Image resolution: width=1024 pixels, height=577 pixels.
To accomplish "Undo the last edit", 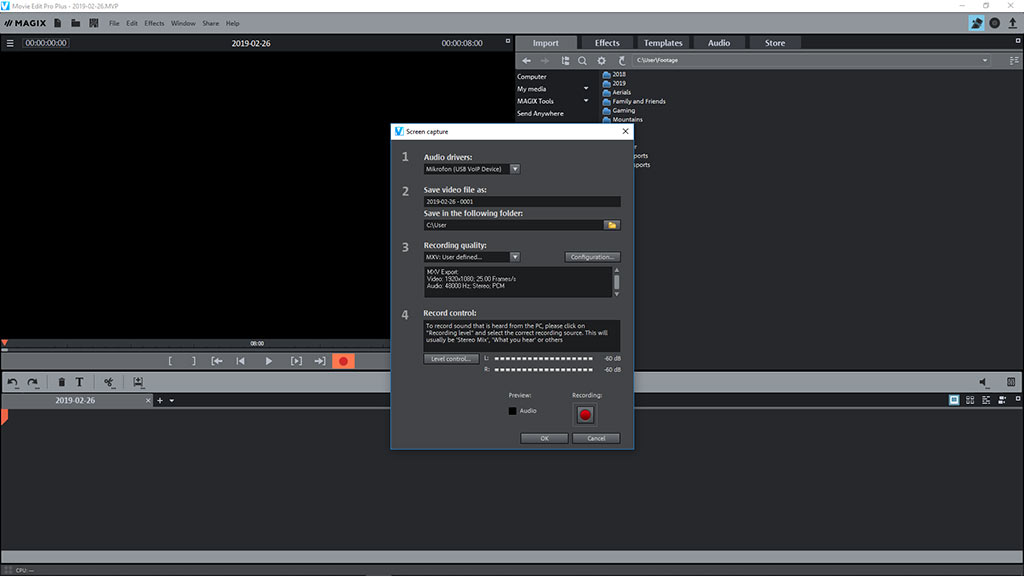I will (x=12, y=382).
